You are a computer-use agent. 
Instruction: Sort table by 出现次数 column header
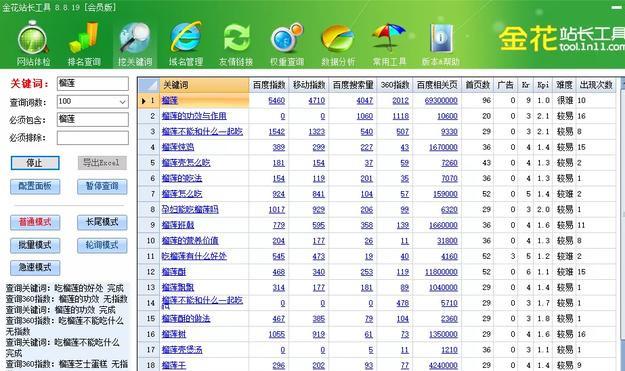(596, 85)
